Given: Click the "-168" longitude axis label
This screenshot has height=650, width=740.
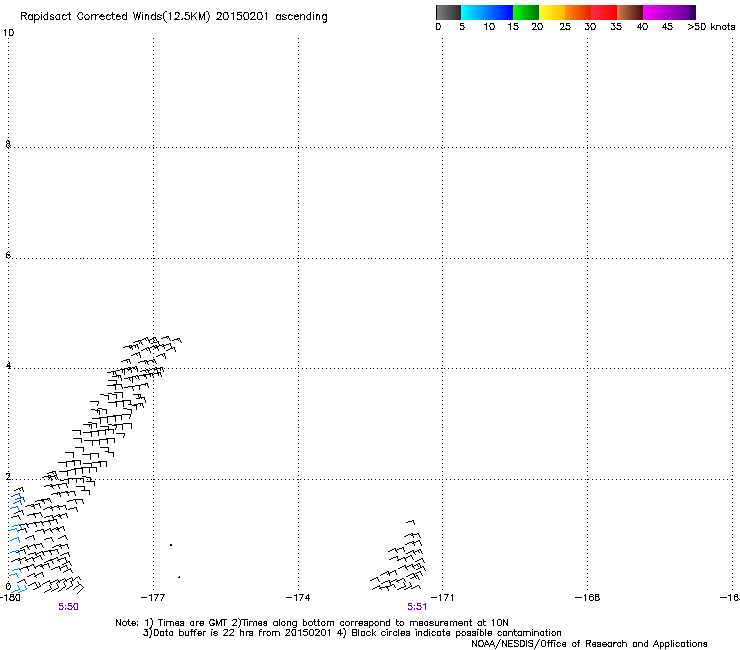Looking at the screenshot, I should click(x=588, y=598).
